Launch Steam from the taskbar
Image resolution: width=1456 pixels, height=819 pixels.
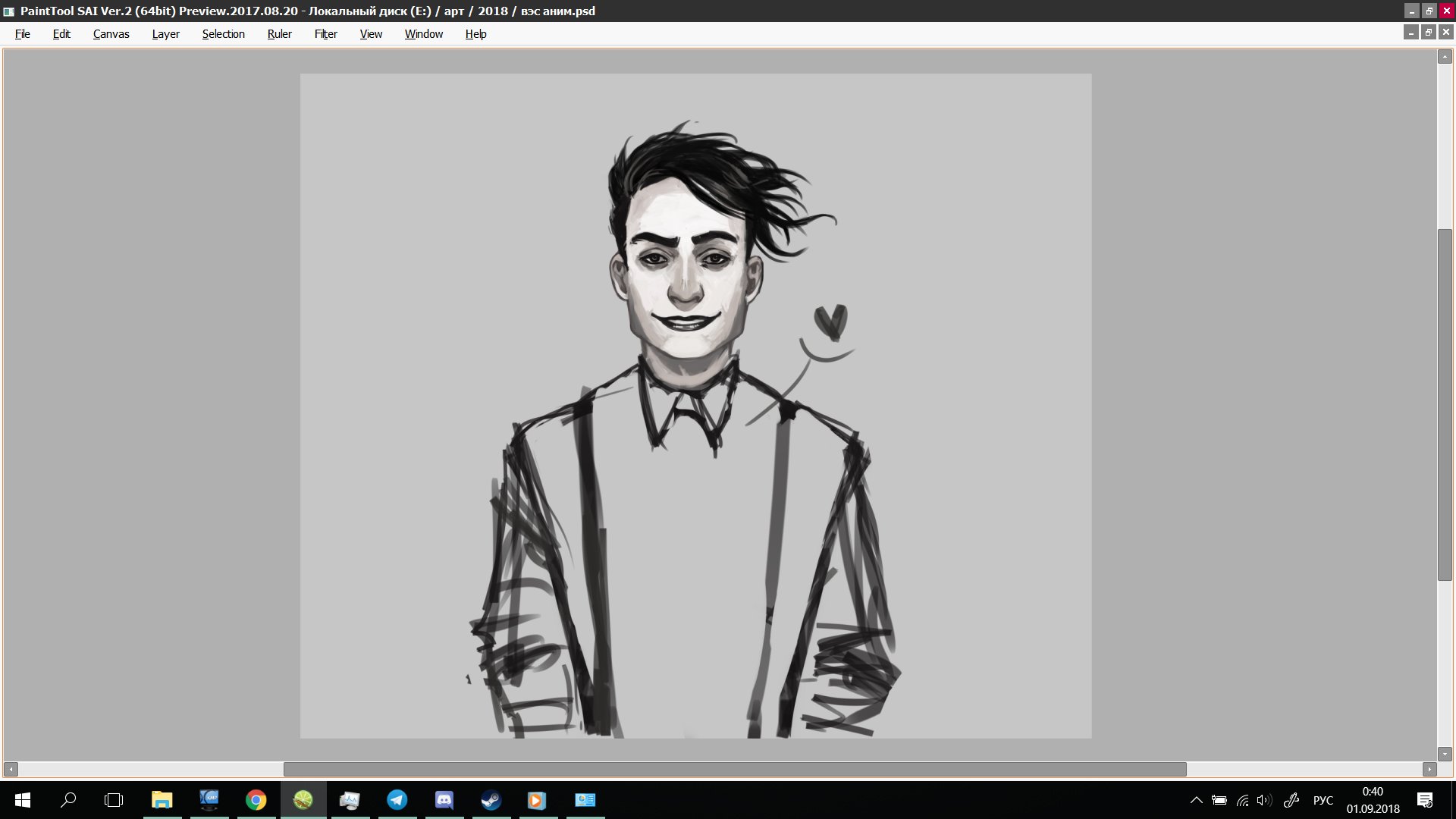pyautogui.click(x=491, y=800)
